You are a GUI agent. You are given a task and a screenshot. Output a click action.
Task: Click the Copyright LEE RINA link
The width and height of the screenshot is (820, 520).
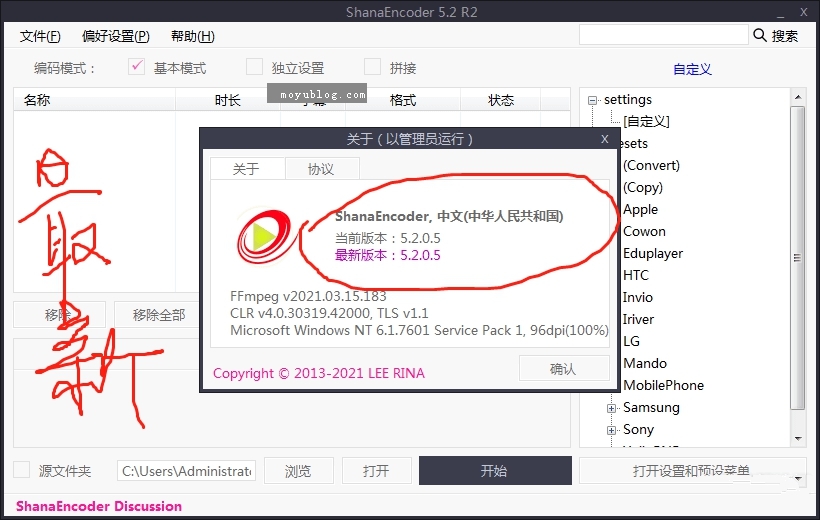click(318, 373)
